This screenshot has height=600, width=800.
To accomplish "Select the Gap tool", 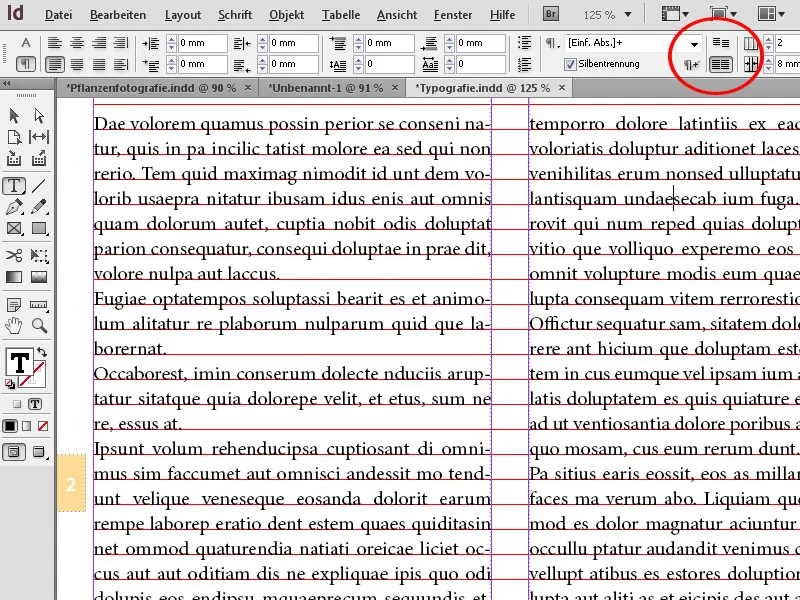I will pyautogui.click(x=39, y=137).
